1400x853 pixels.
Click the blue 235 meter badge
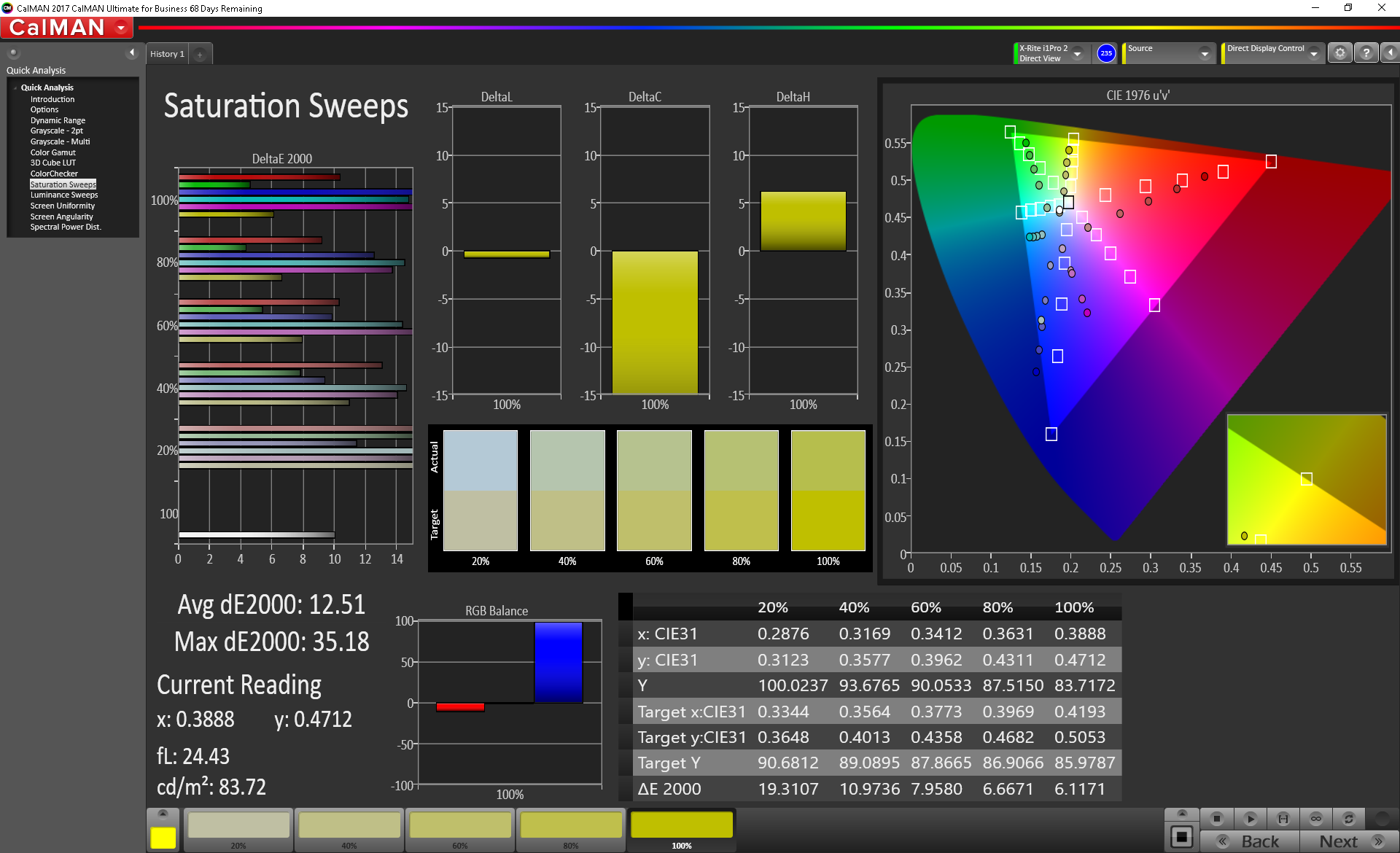pos(1106,53)
